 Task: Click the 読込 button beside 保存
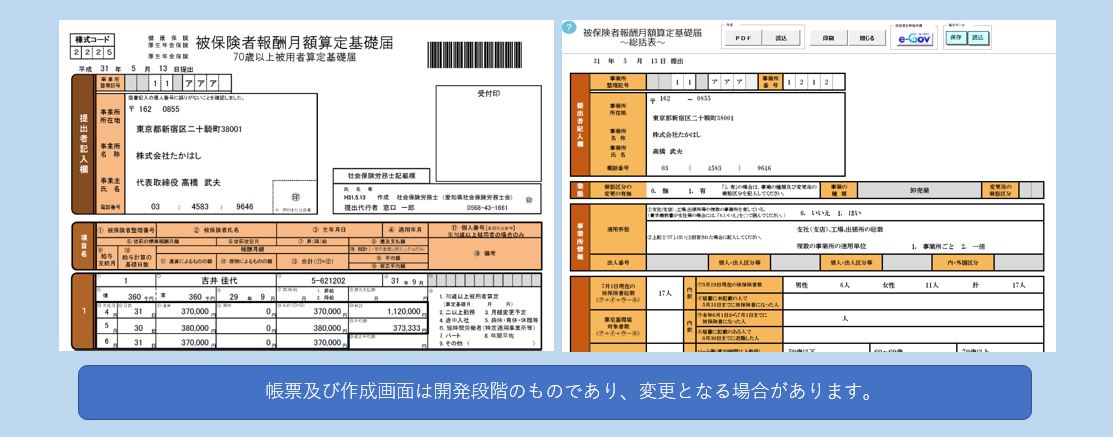(x=978, y=37)
